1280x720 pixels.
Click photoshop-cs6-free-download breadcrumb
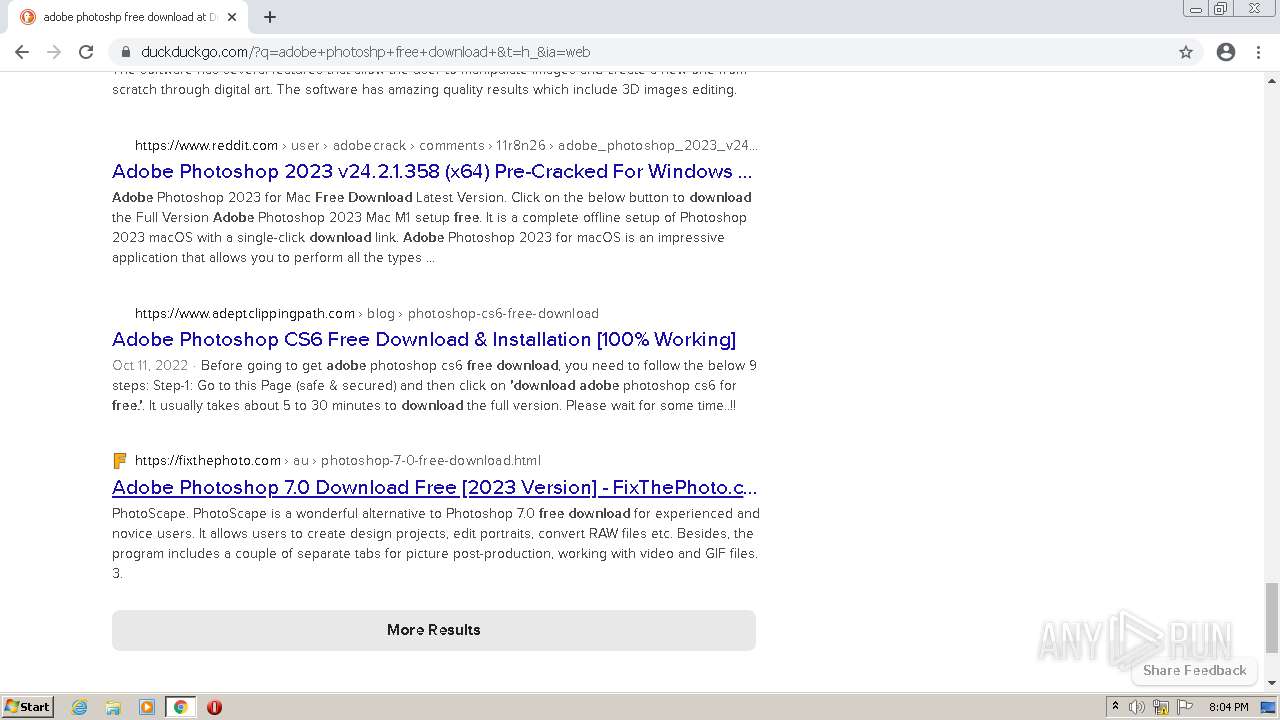503,313
